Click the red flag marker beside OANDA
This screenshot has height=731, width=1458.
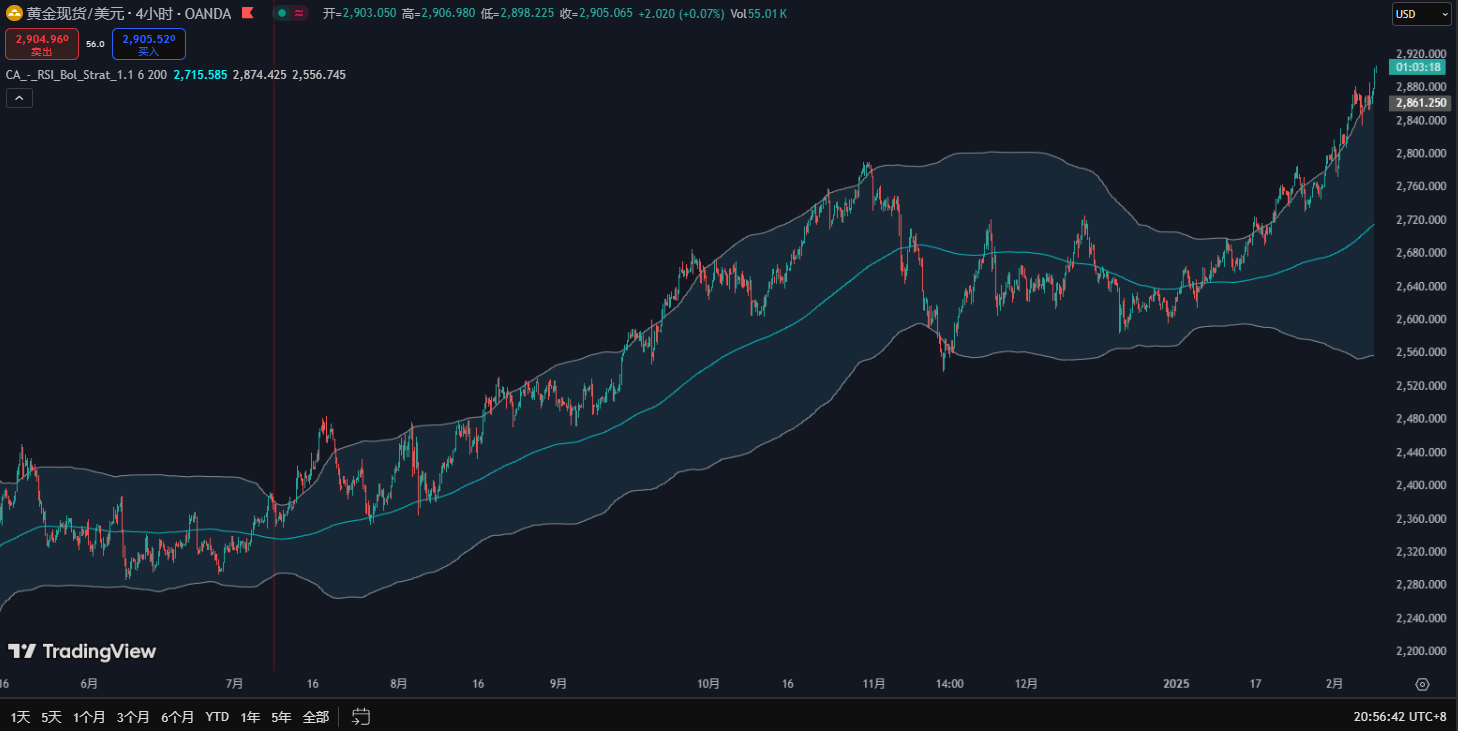click(247, 13)
